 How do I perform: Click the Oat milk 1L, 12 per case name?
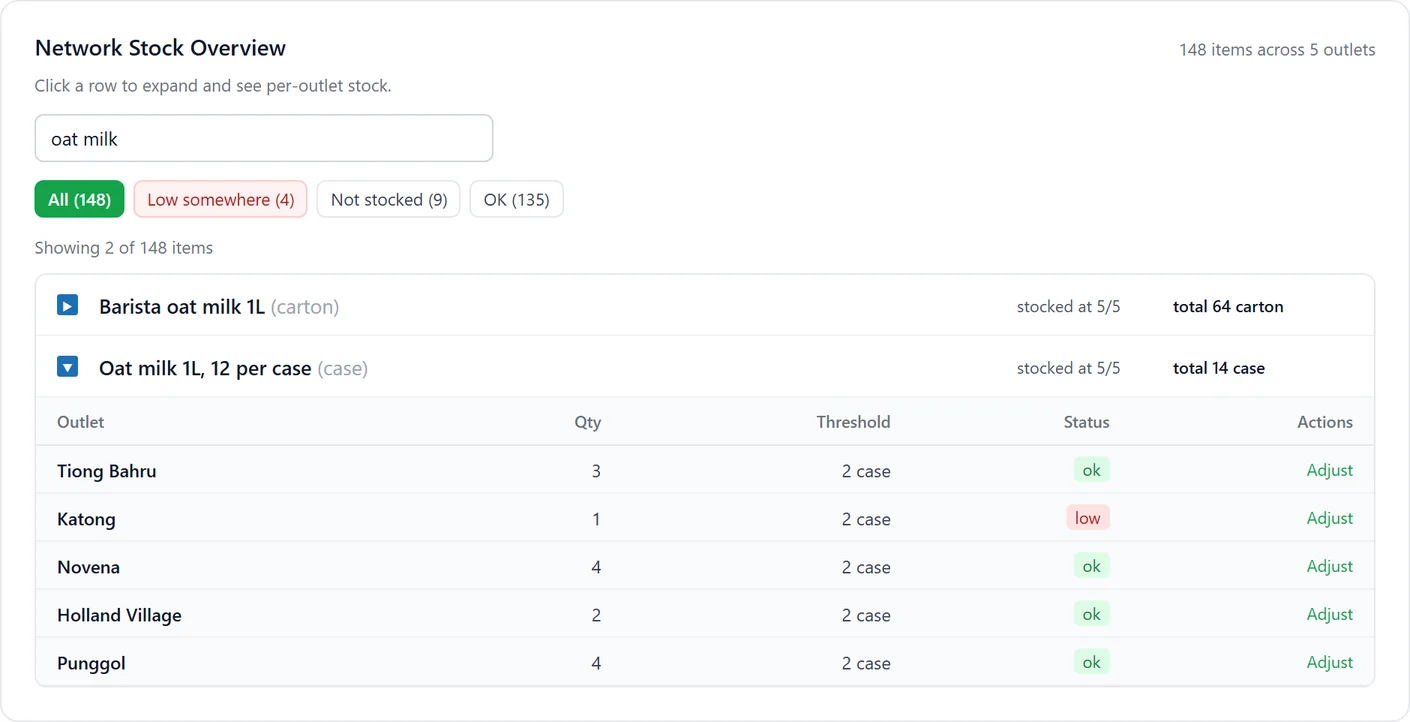coord(205,369)
